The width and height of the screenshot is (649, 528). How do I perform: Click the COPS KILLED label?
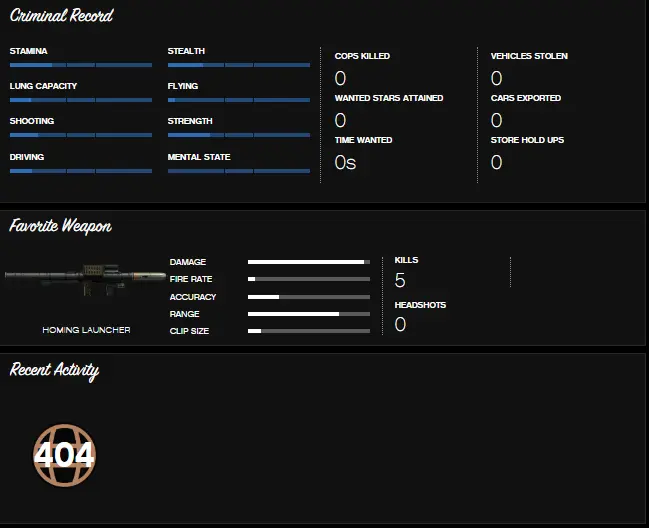[362, 56]
